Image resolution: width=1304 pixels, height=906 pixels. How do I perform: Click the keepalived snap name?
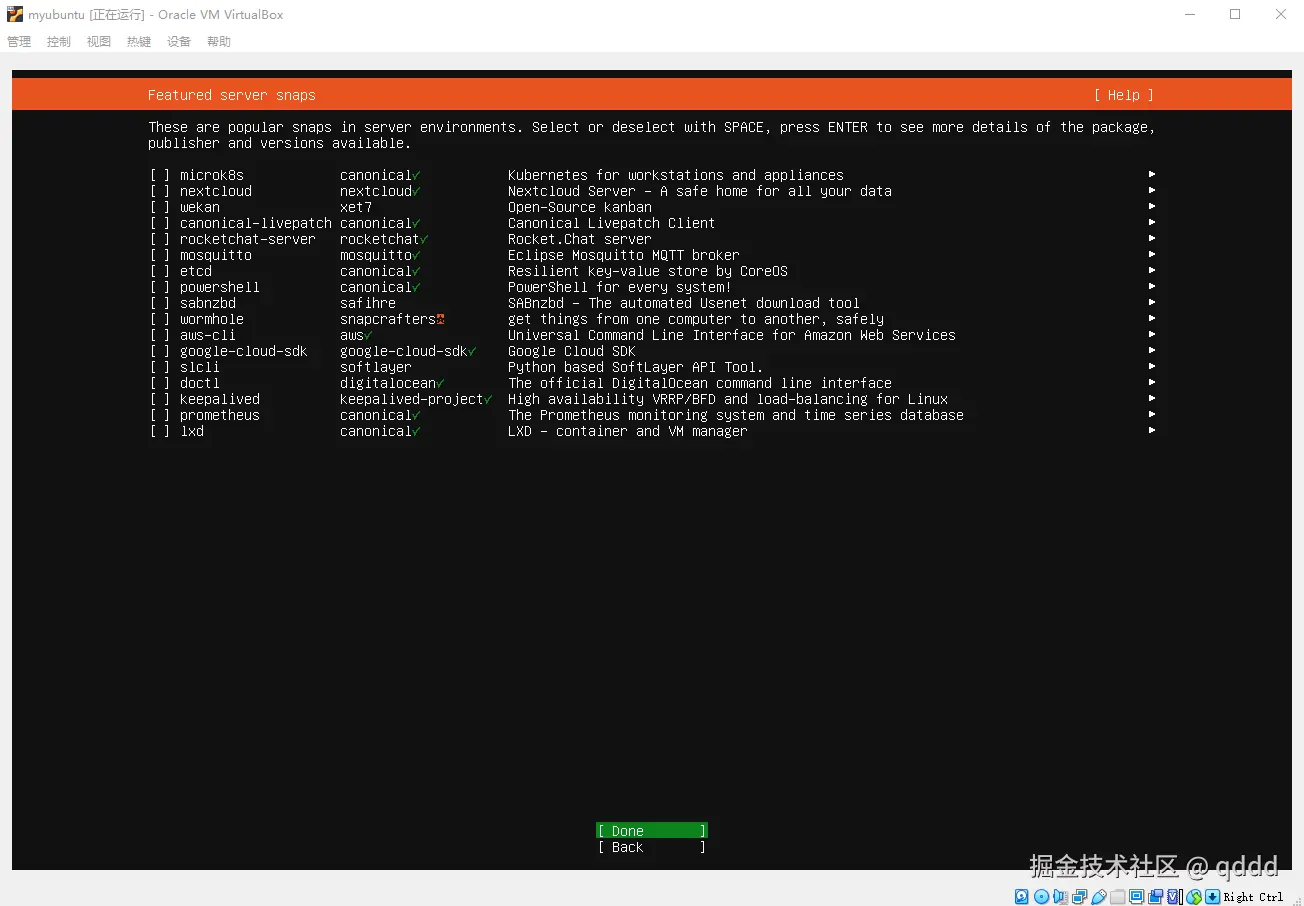pos(220,399)
